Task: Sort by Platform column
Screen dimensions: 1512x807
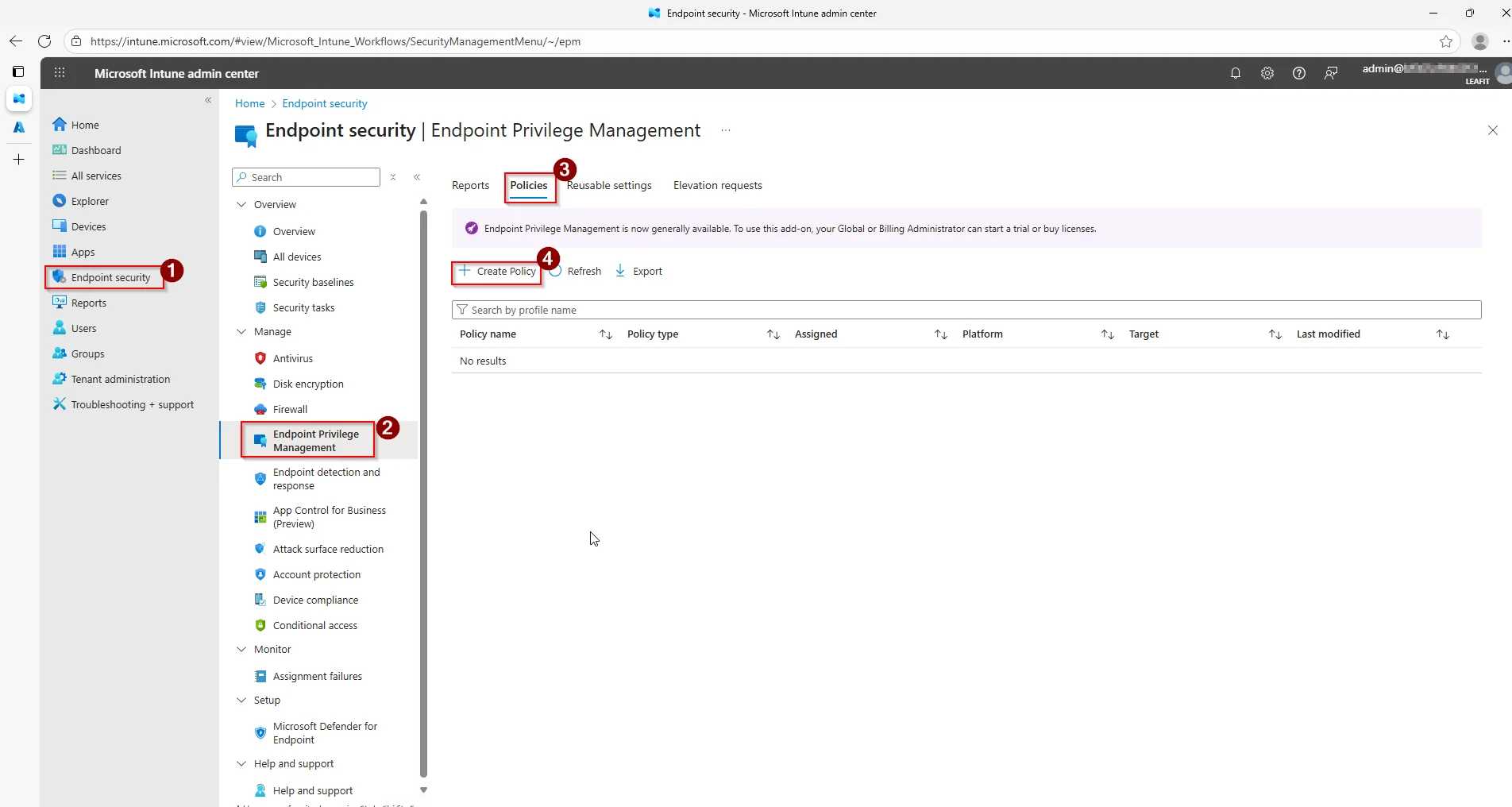Action: (1108, 334)
